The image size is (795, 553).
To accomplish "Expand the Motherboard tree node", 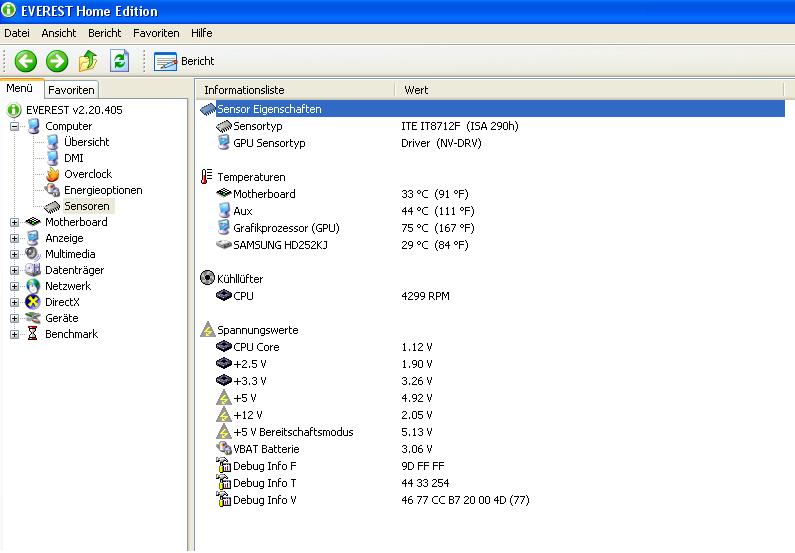I will point(15,222).
